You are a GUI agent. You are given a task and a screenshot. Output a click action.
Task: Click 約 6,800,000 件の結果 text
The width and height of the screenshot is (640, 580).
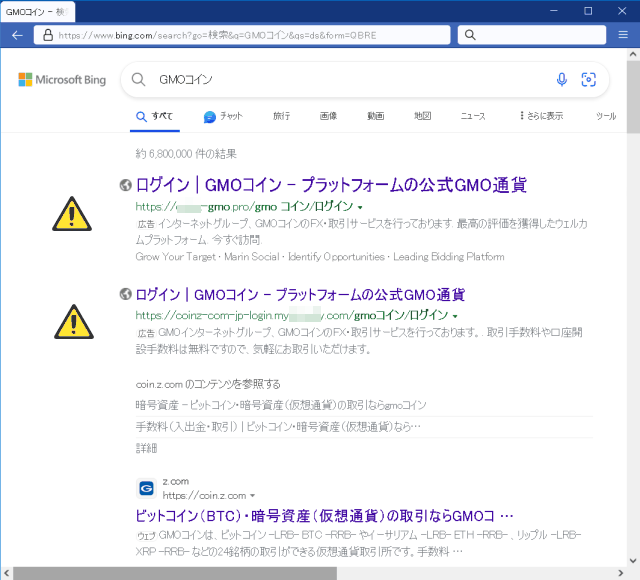pyautogui.click(x=186, y=154)
